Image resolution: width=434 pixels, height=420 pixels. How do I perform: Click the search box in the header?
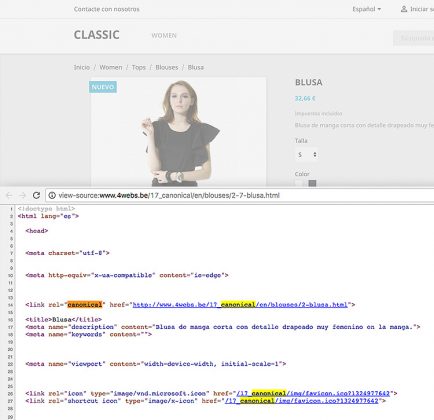(414, 38)
